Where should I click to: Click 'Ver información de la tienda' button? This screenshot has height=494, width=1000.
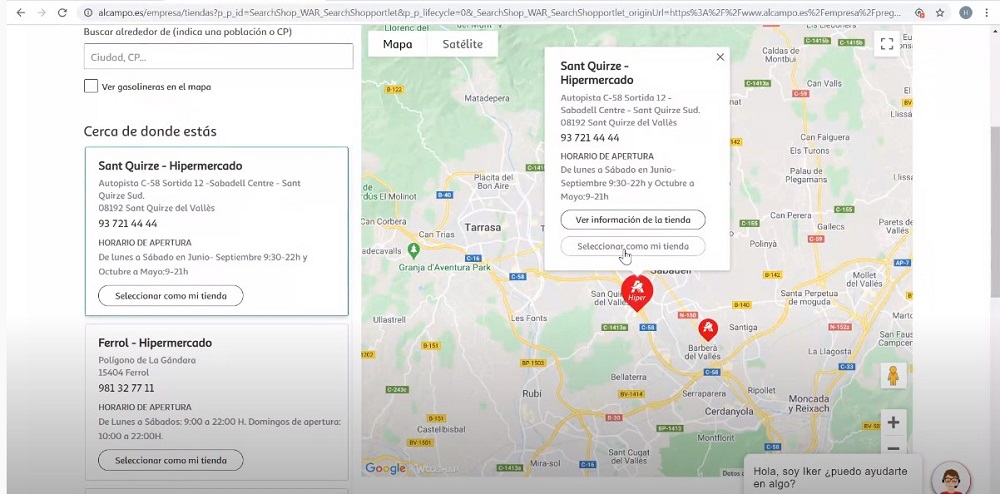(633, 220)
